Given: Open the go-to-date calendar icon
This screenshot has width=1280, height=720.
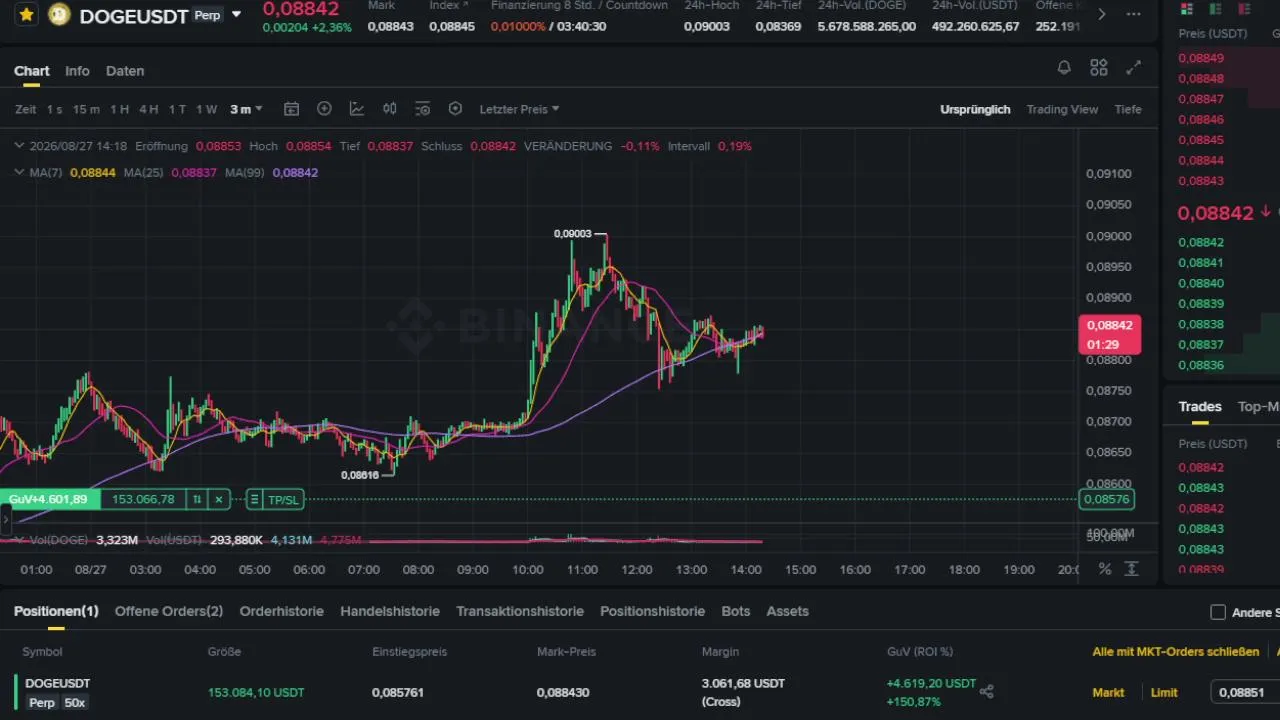Looking at the screenshot, I should tap(291, 109).
